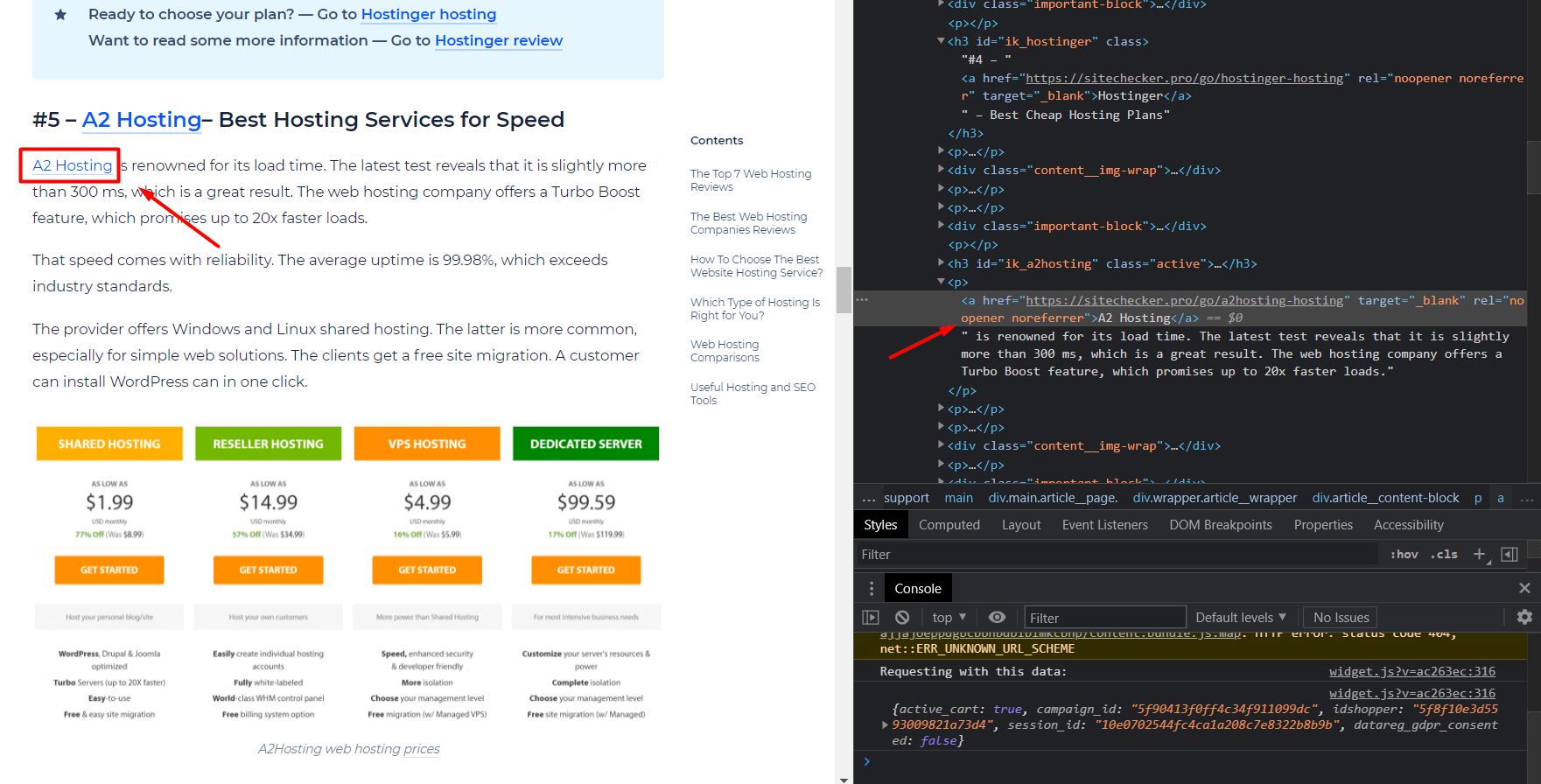The width and height of the screenshot is (1541, 784).
Task: Select div.article__content-block in breadcrumb
Action: coord(1385,497)
